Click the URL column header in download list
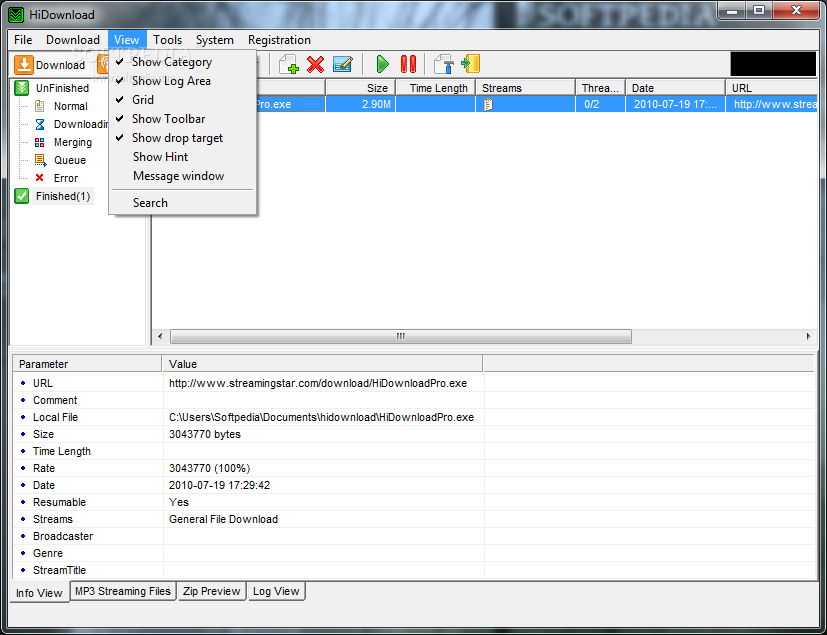827x635 pixels. [772, 88]
